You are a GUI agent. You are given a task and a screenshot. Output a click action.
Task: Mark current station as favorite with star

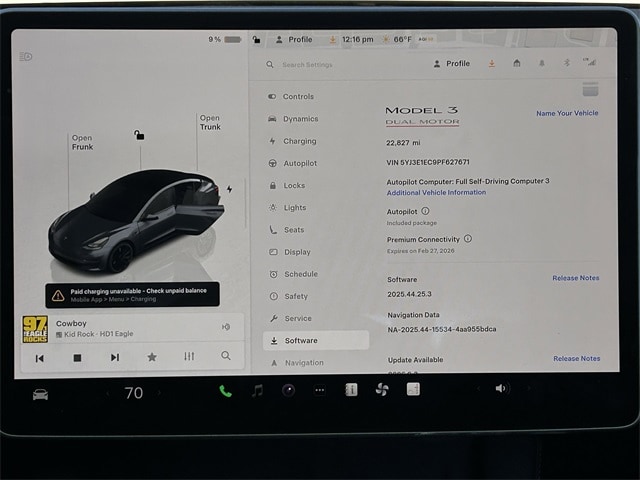pyautogui.click(x=152, y=357)
